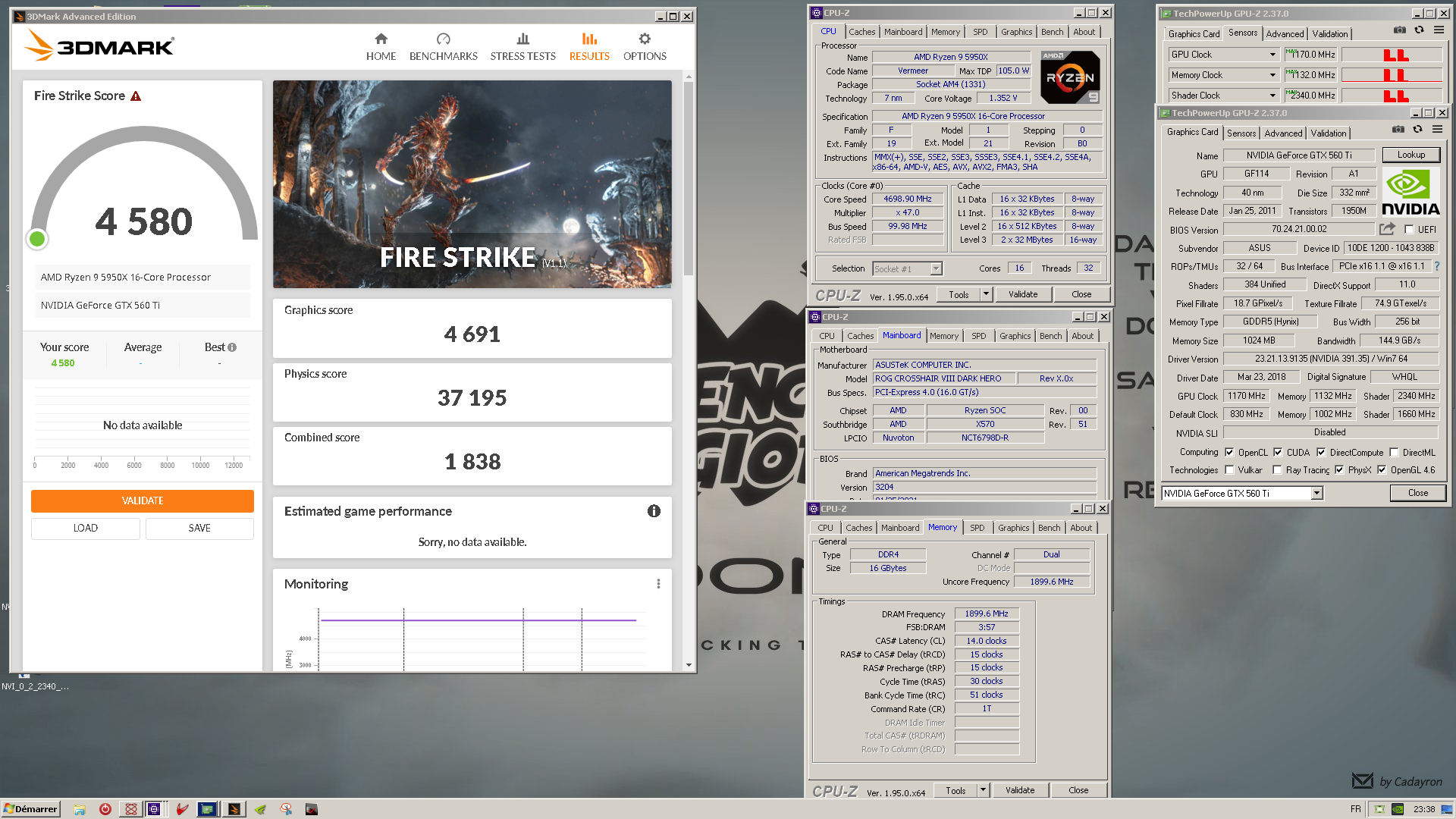
Task: Click the 3DMark vertical scrollbar thumb
Action: (689, 178)
